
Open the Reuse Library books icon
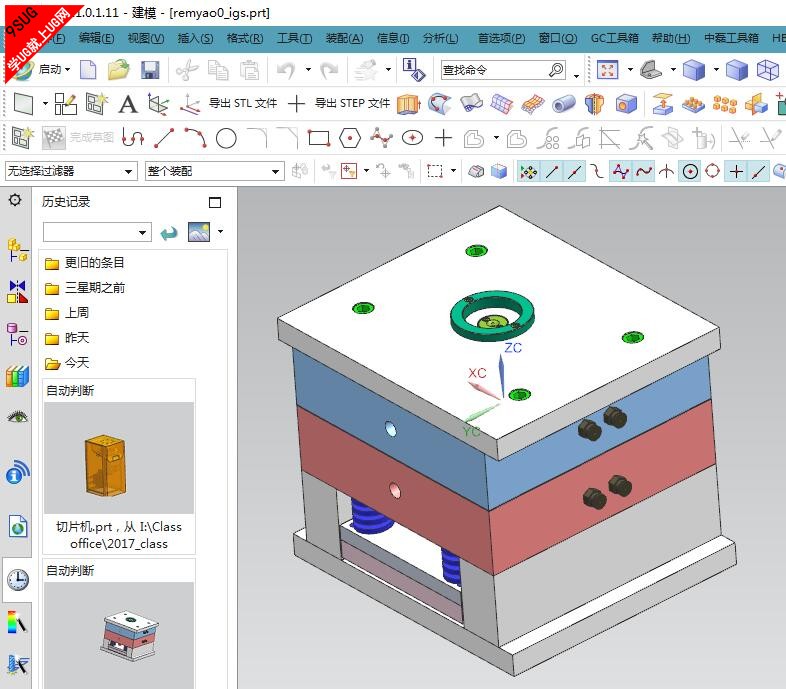(18, 376)
